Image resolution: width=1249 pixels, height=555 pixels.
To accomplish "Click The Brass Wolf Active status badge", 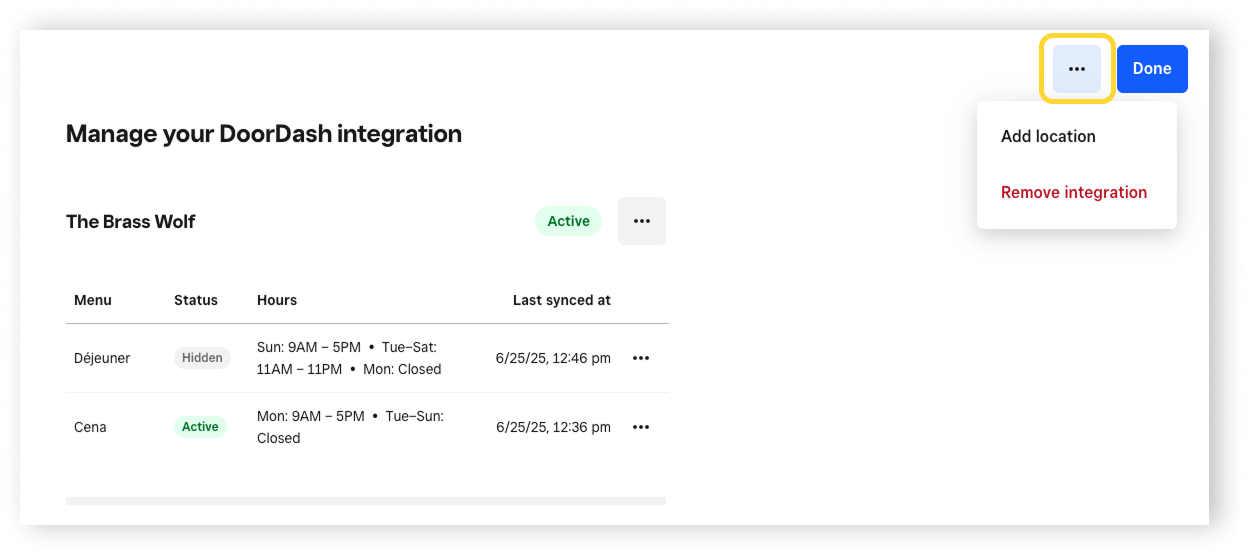I will pyautogui.click(x=568, y=221).
